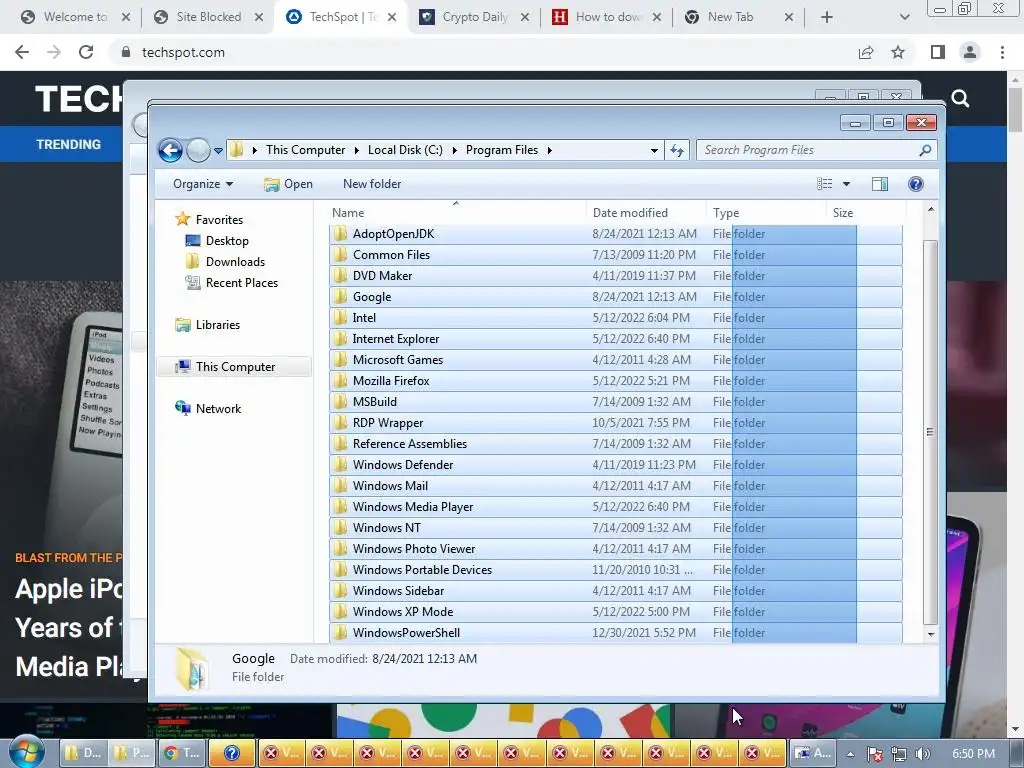The width and height of the screenshot is (1024, 768).
Task: Switch to the Site Blocked Chrome tab
Action: [209, 17]
